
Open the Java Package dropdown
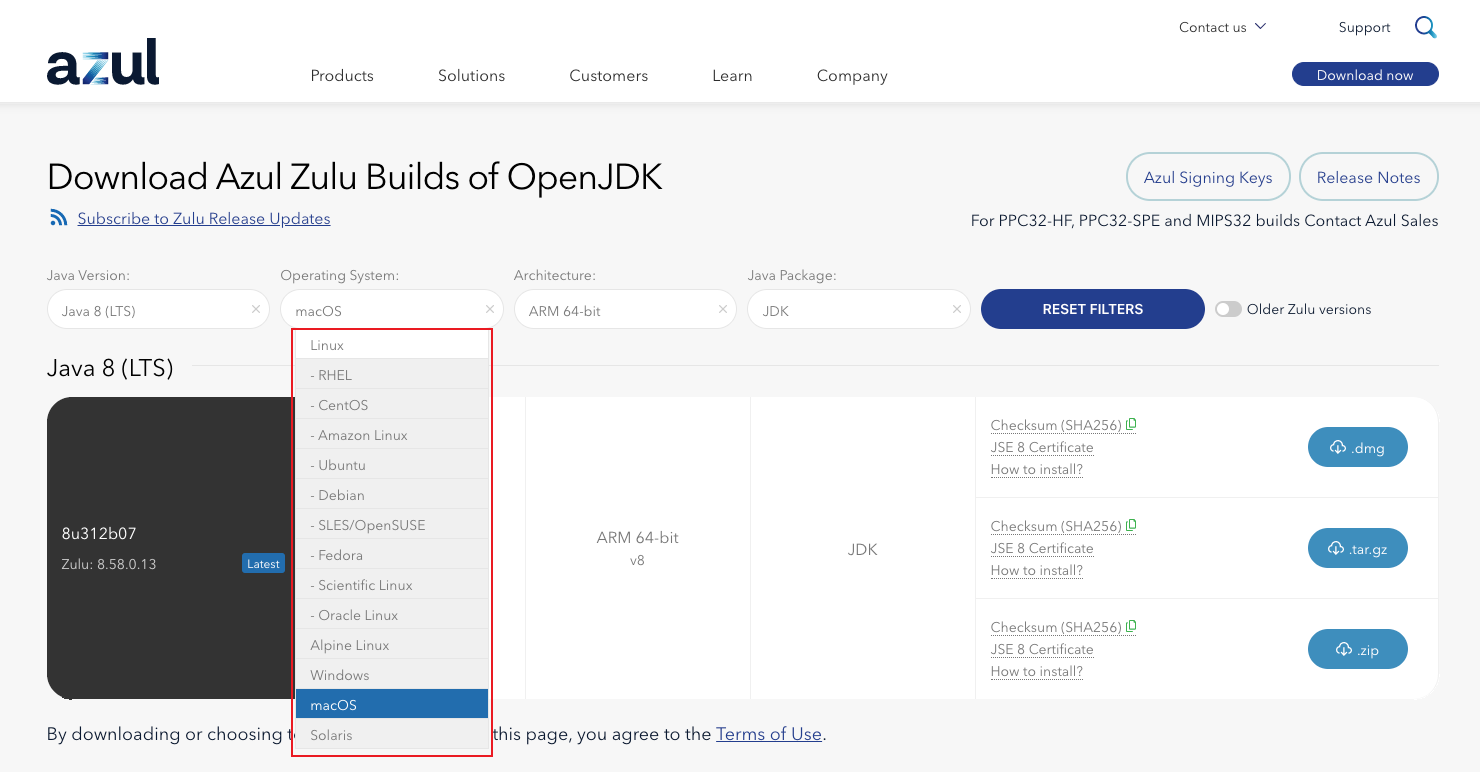point(859,310)
